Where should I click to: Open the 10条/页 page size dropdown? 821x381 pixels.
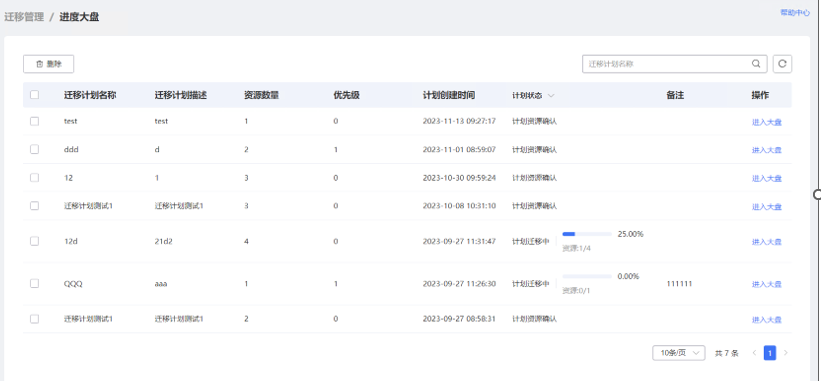click(679, 353)
